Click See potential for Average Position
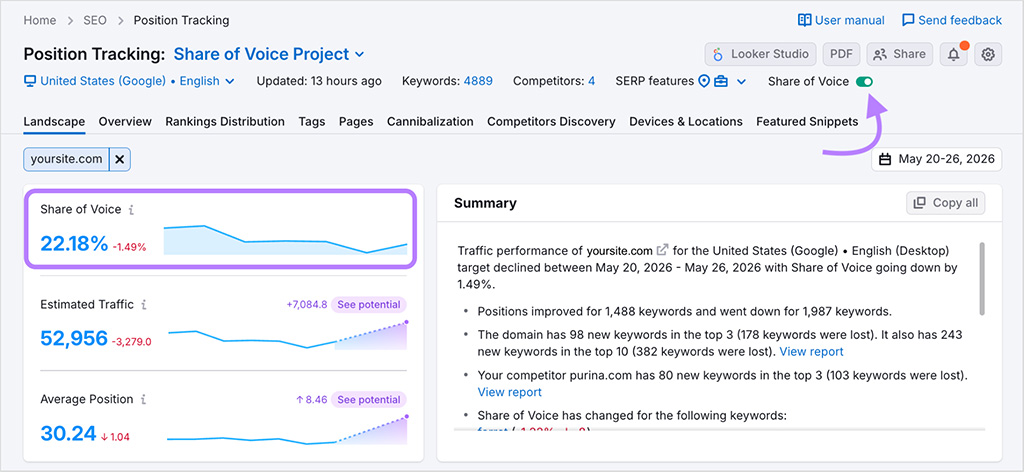The width and height of the screenshot is (1024, 472). coord(368,399)
